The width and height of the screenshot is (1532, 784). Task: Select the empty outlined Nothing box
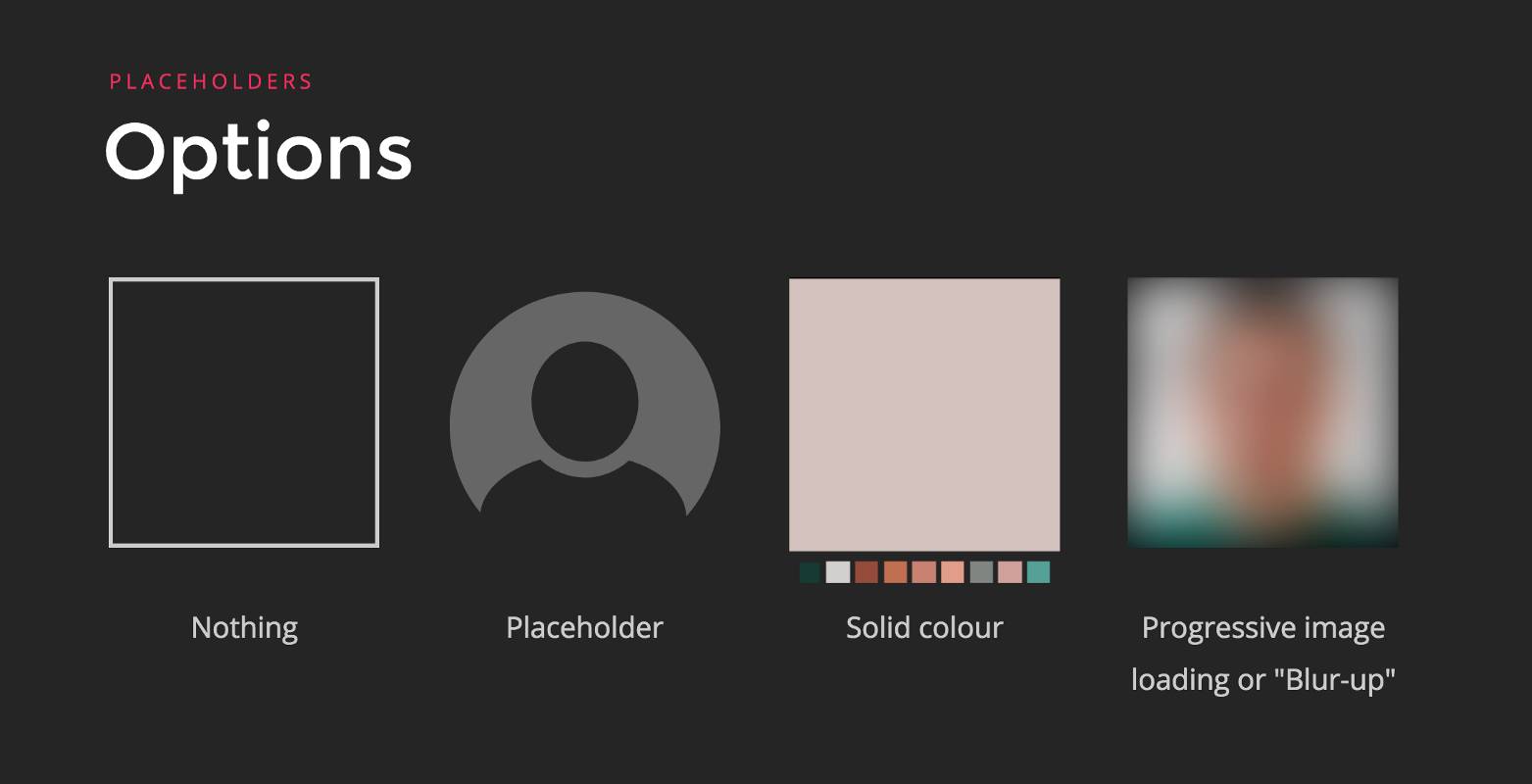[x=244, y=413]
